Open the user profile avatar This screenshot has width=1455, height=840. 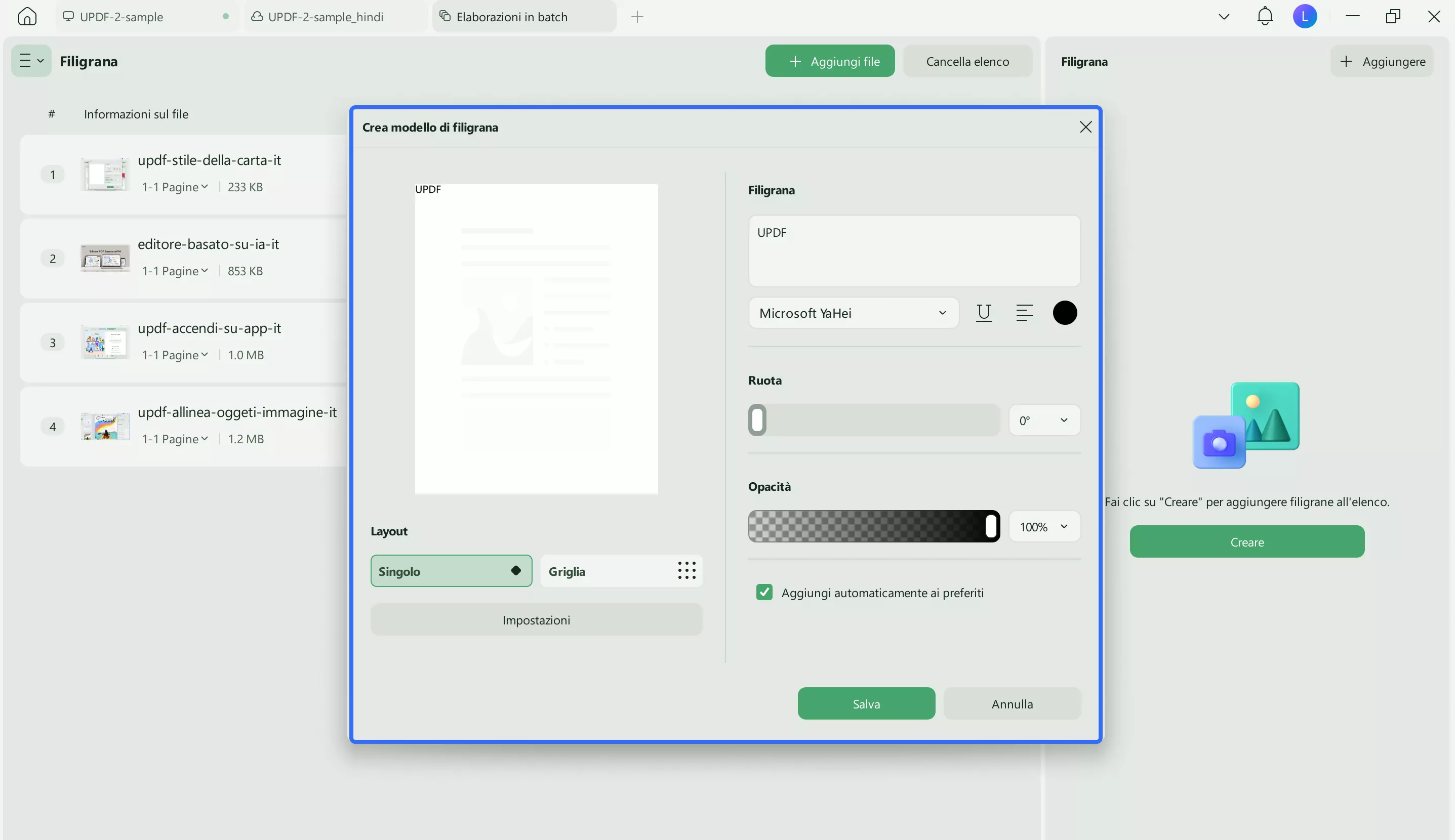pos(1304,16)
